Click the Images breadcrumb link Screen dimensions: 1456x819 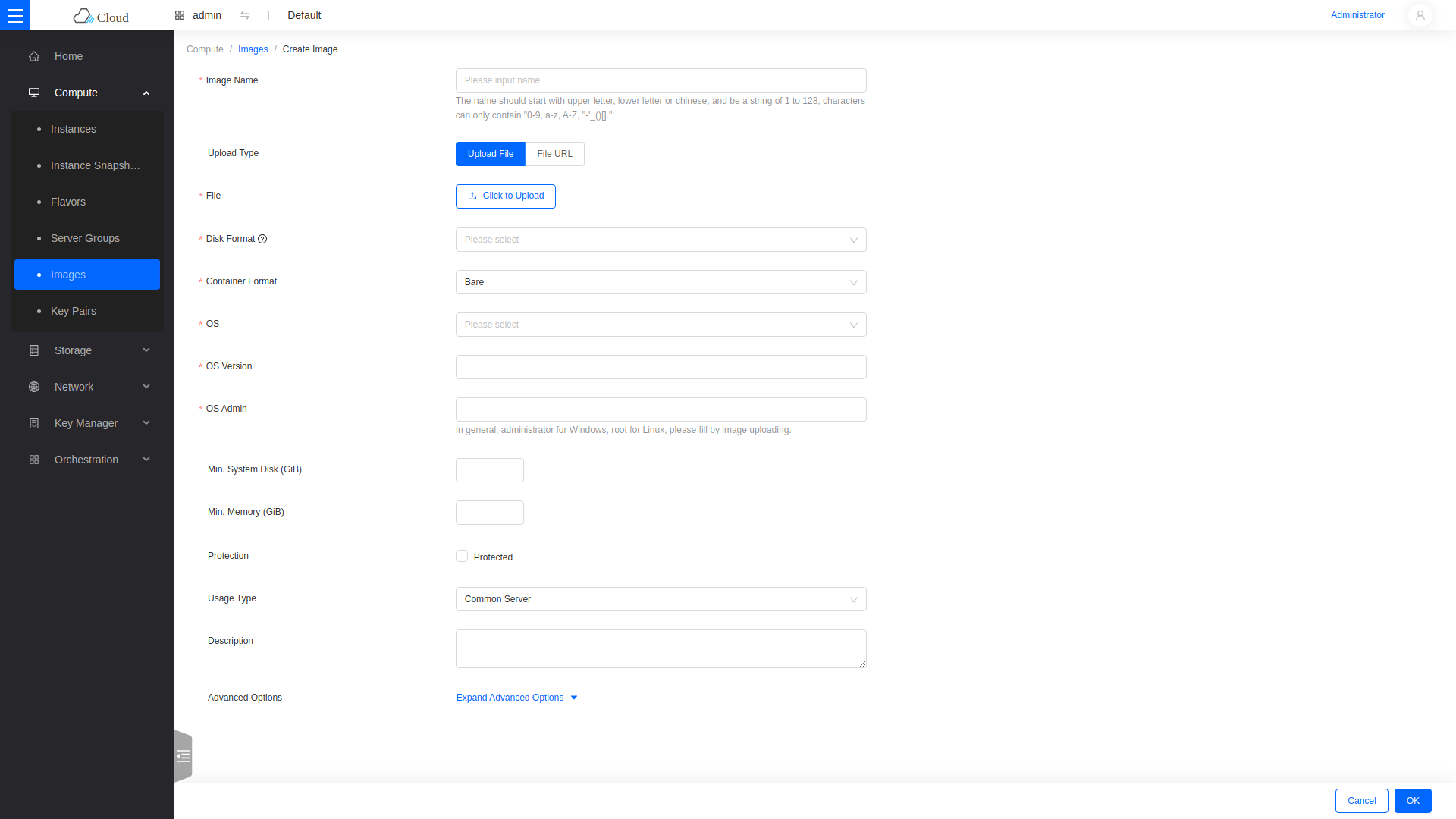(x=253, y=49)
